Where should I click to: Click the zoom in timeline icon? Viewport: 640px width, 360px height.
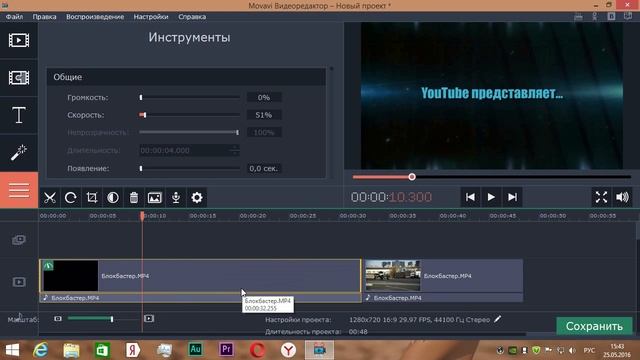[149, 318]
